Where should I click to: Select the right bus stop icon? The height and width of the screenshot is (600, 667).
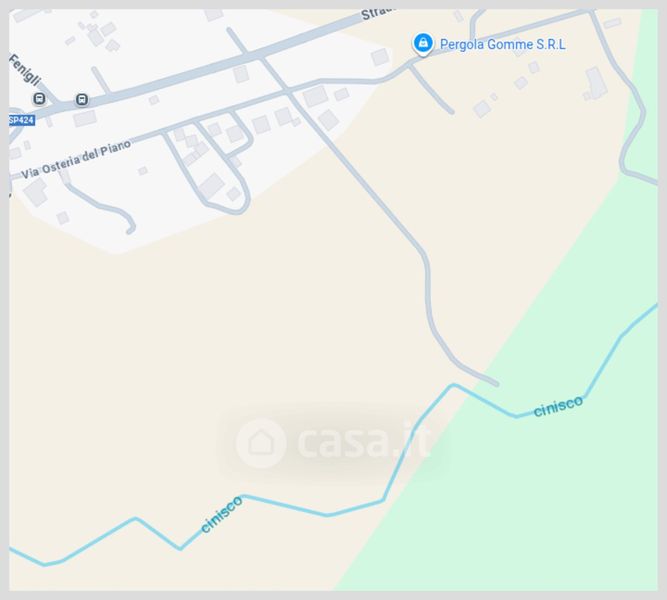pyautogui.click(x=82, y=100)
